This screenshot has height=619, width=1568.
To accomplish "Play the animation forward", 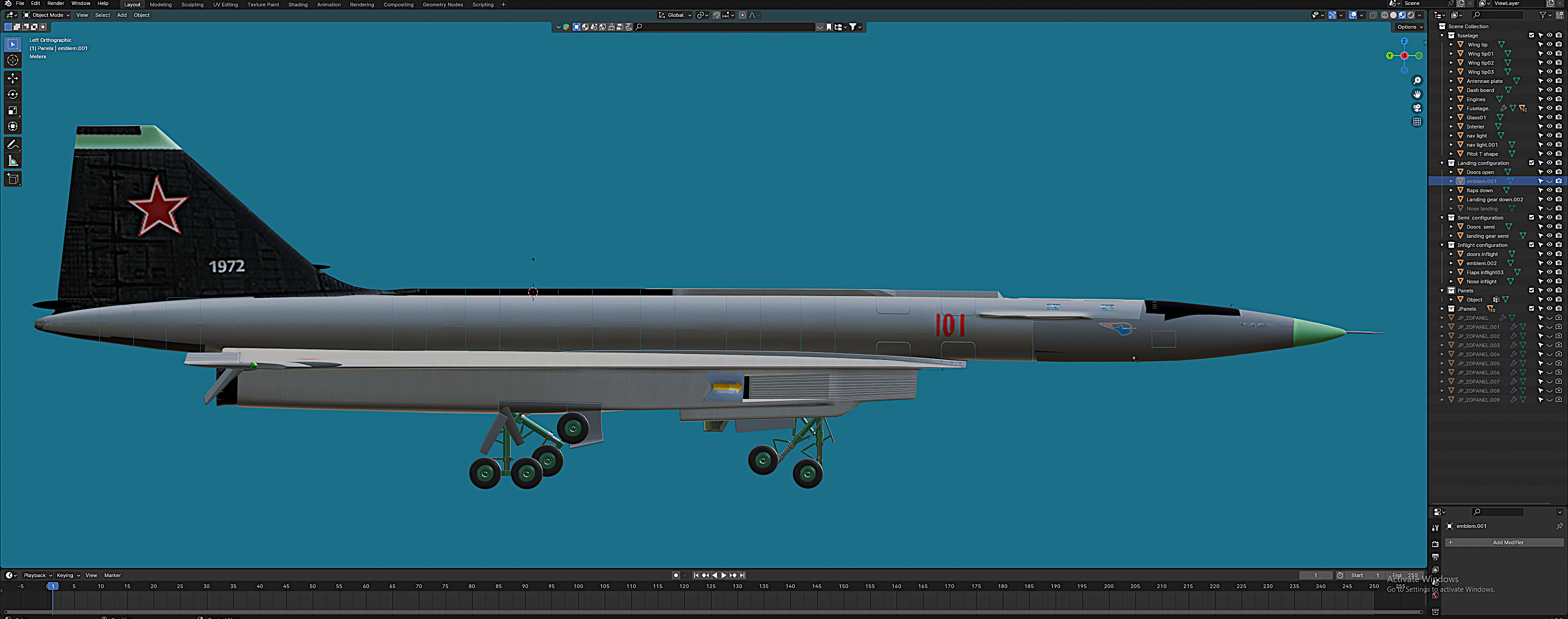I will pos(724,575).
